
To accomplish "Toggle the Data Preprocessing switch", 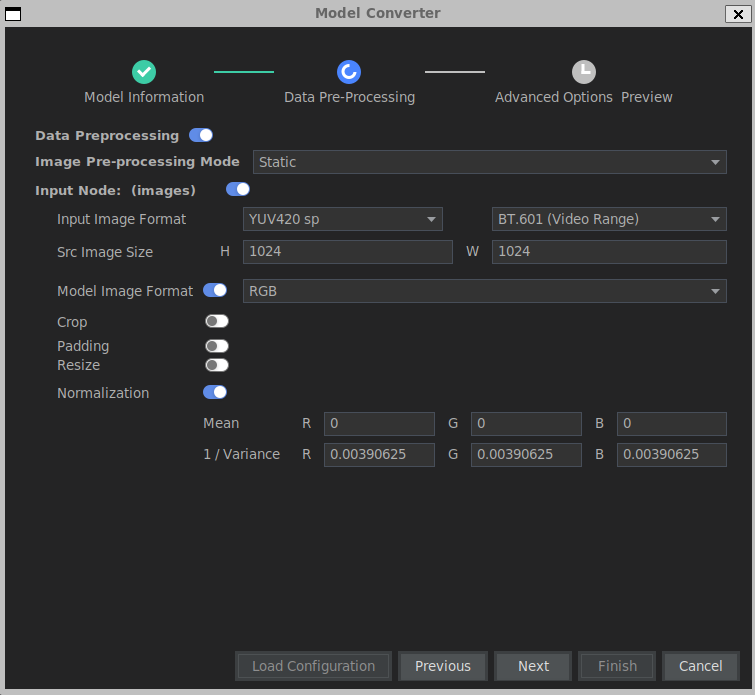I will (x=201, y=135).
